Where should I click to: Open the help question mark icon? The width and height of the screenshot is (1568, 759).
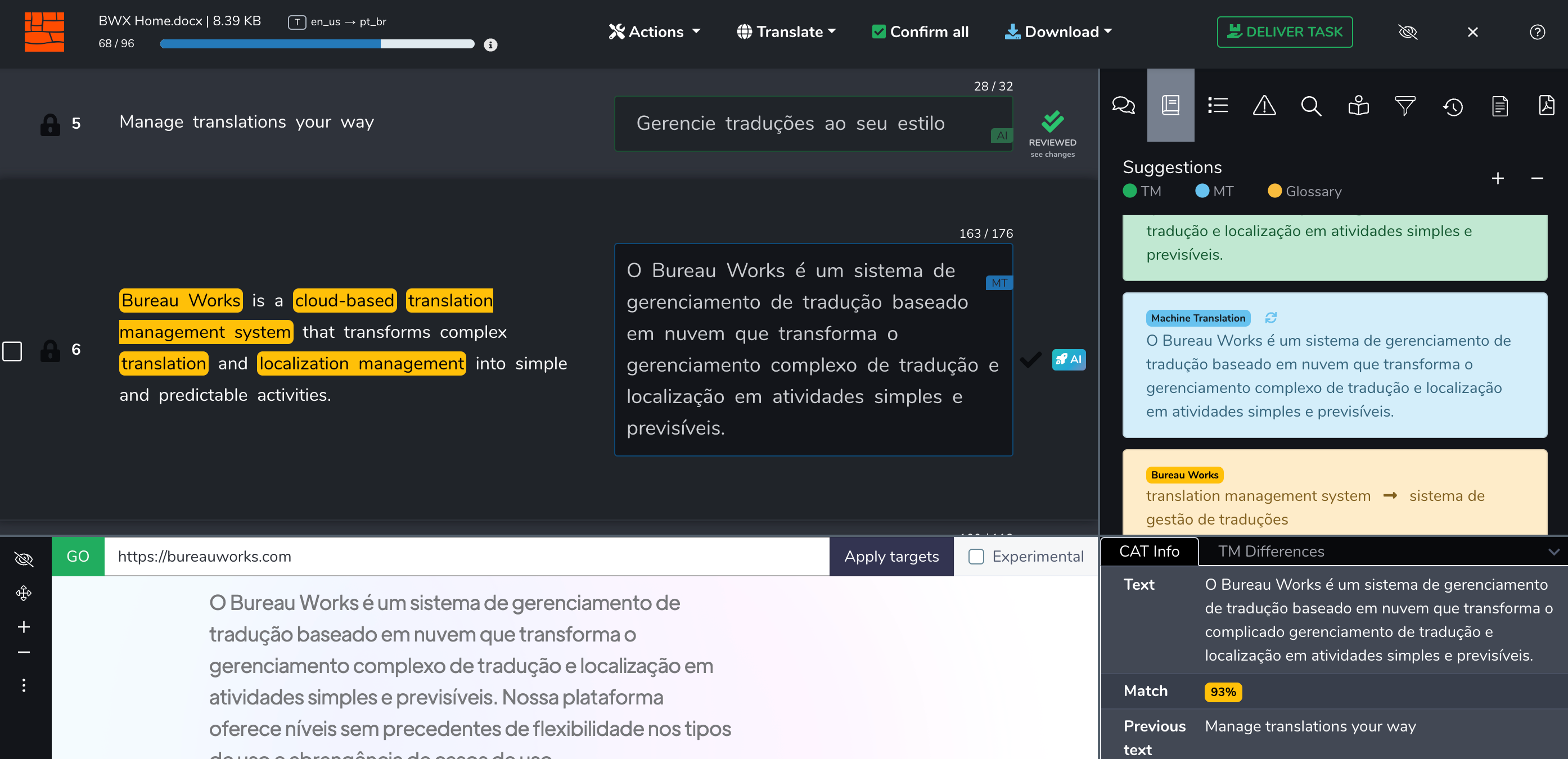pos(1537,31)
